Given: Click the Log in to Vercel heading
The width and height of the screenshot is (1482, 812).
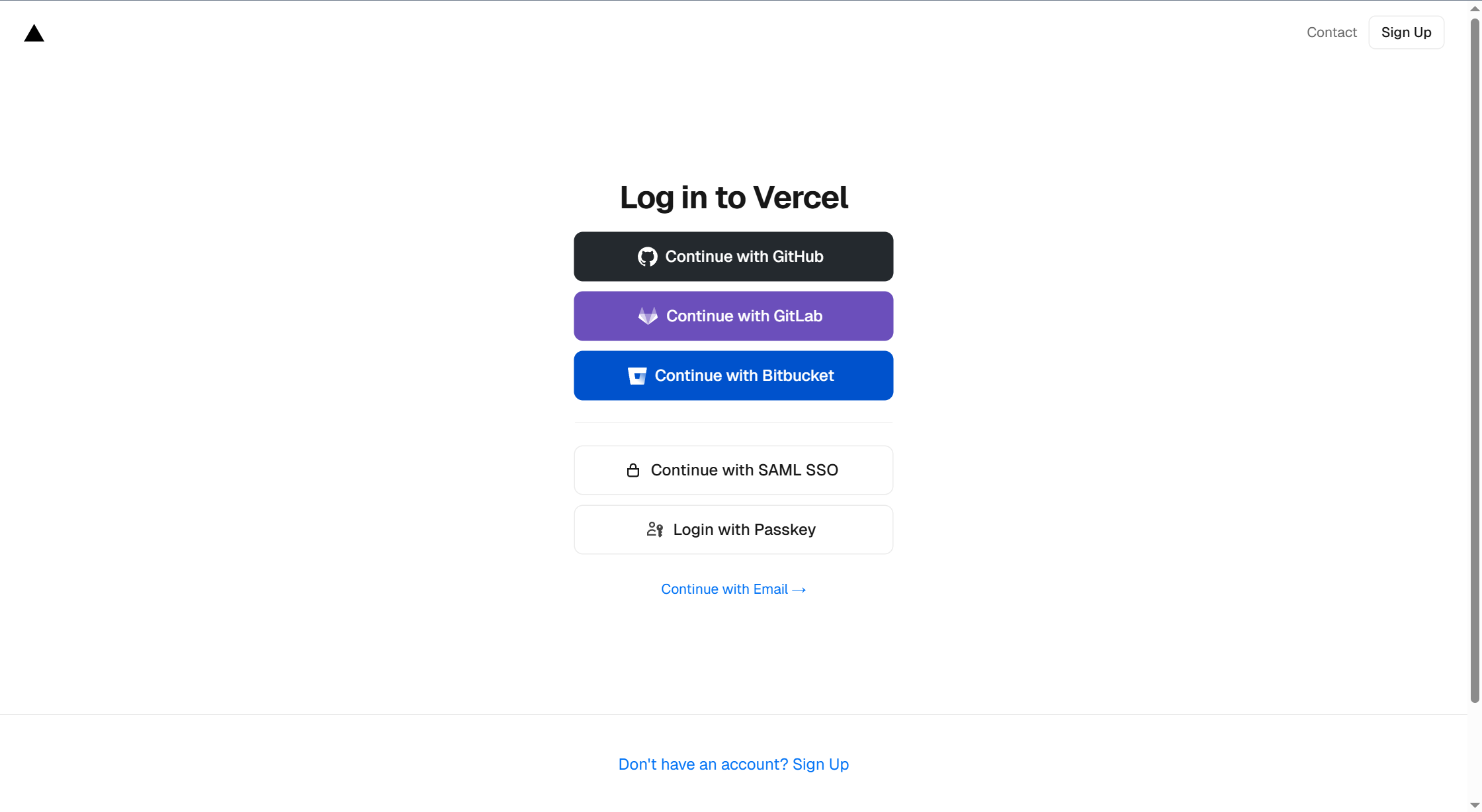Looking at the screenshot, I should [734, 197].
